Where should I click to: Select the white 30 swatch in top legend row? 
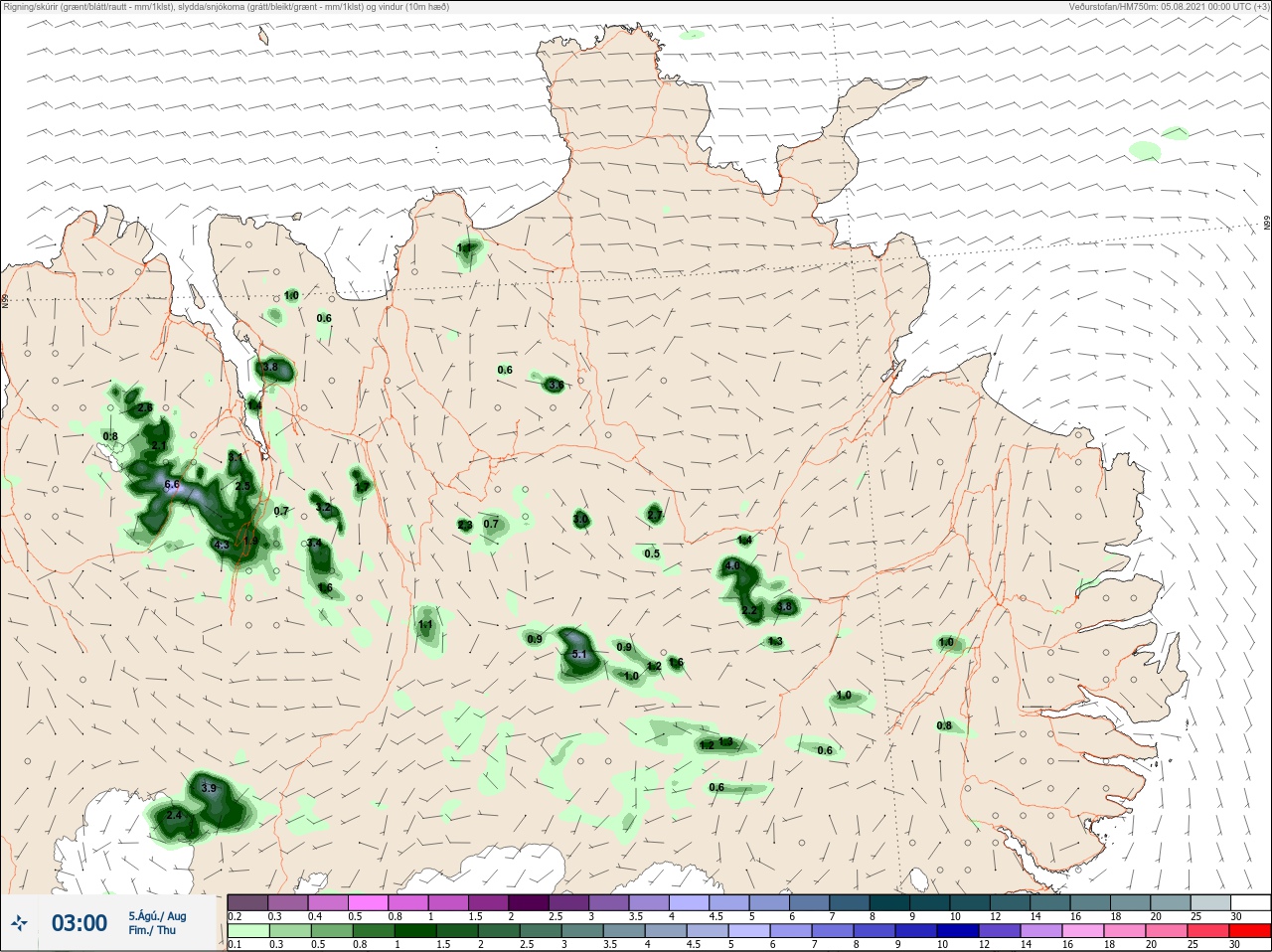click(1251, 902)
